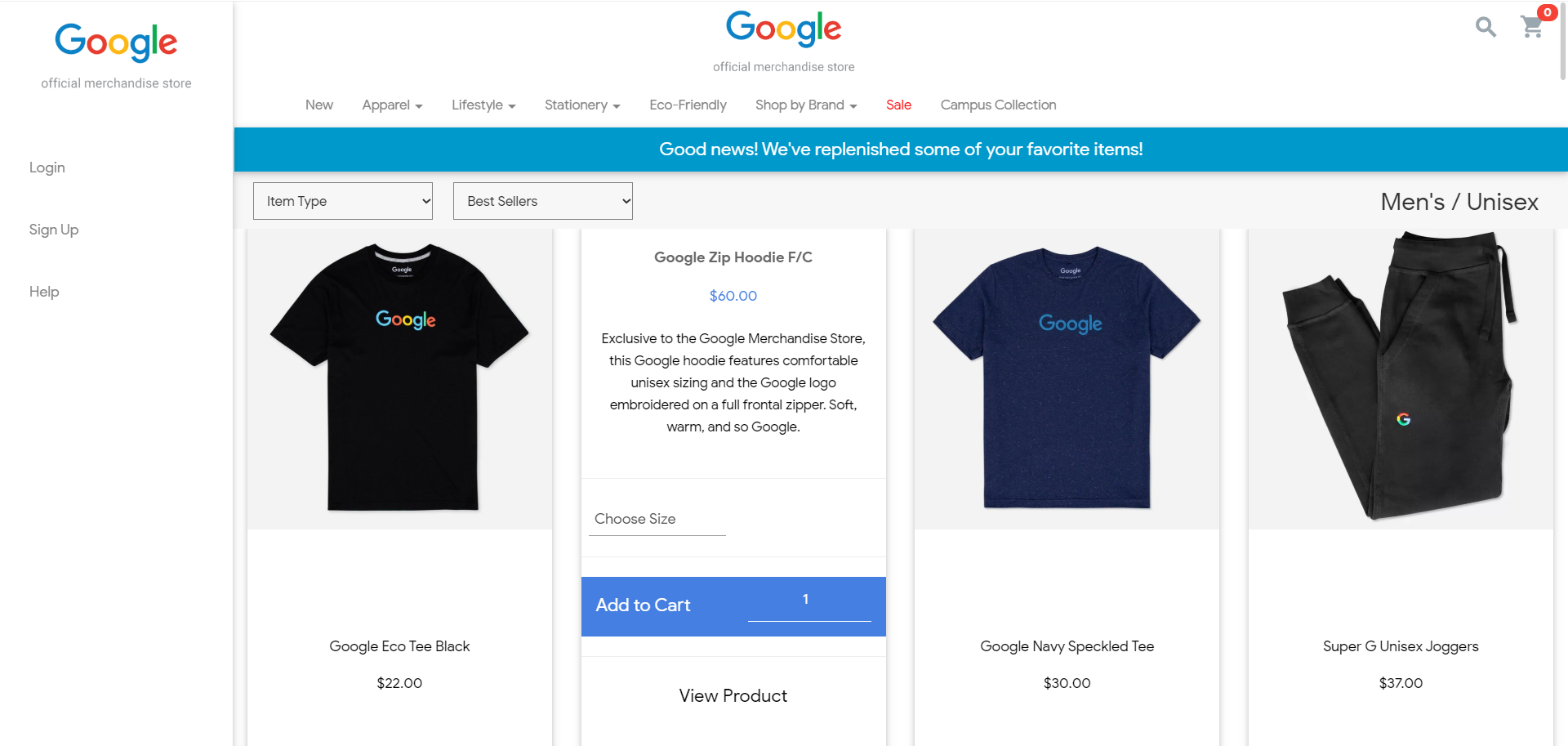Expand the Lifestyle menu
Image resolution: width=1568 pixels, height=746 pixels.
pyautogui.click(x=483, y=105)
